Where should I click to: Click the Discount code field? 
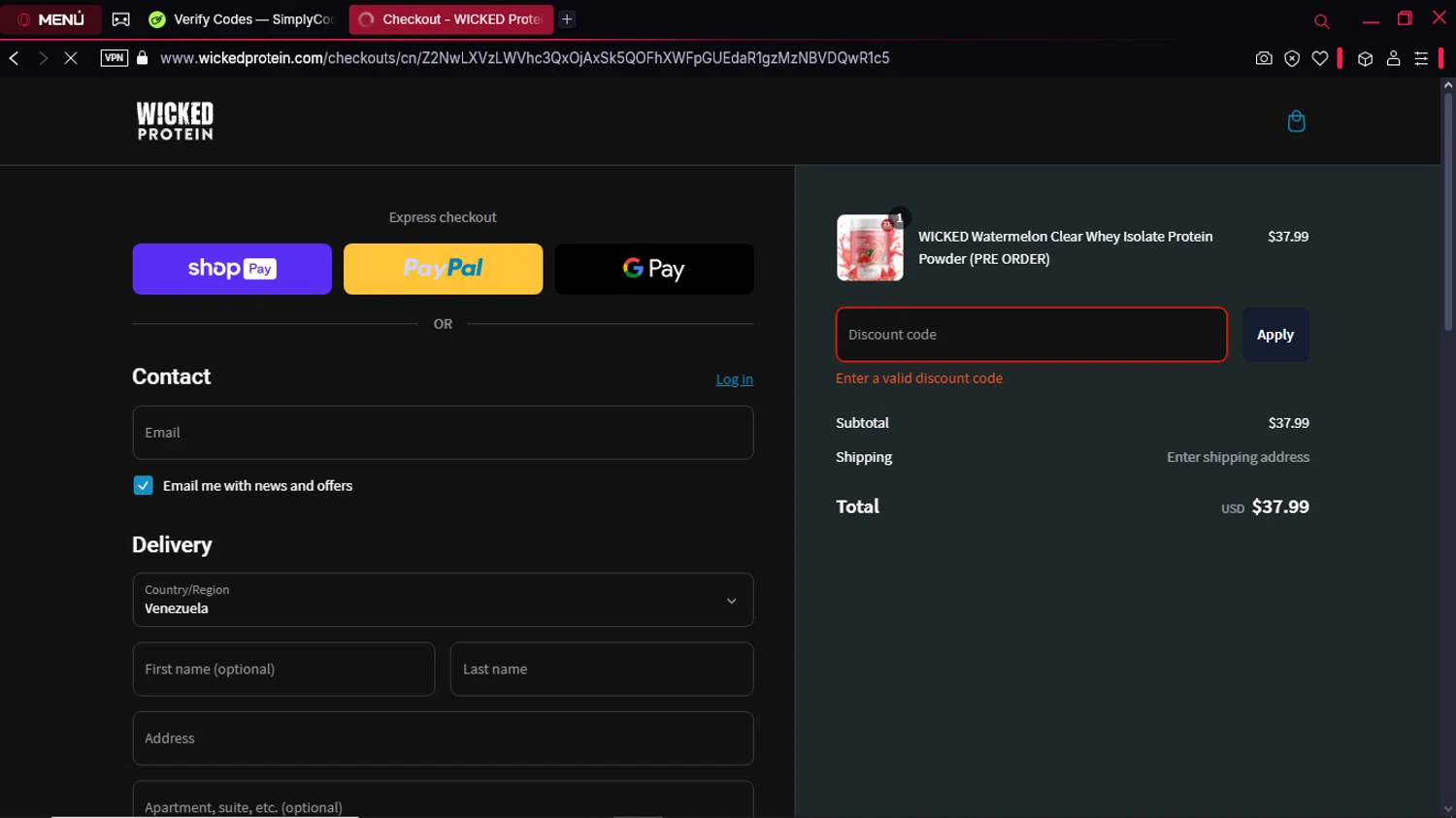tap(1031, 335)
